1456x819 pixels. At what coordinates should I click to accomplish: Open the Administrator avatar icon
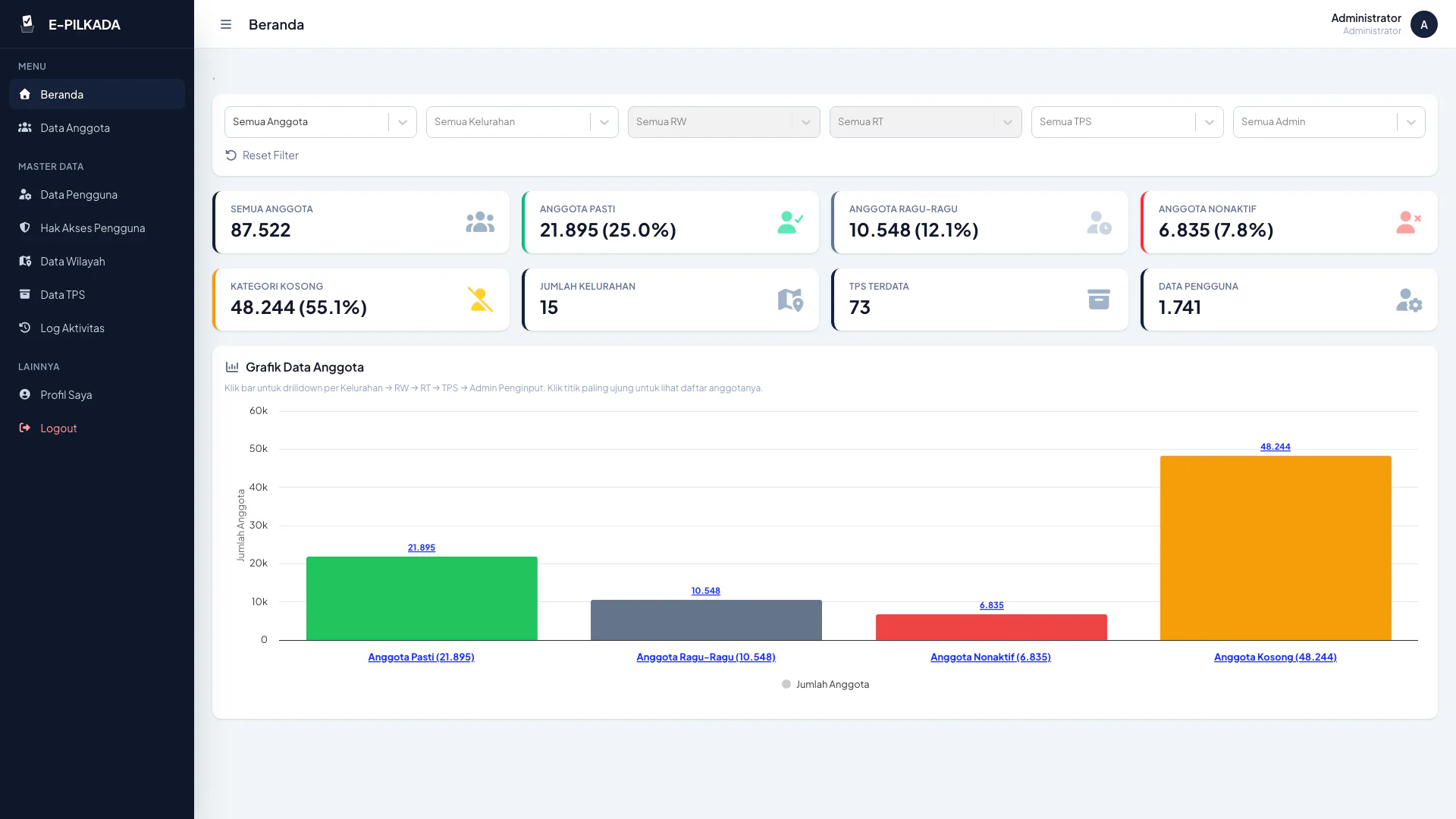click(1423, 24)
